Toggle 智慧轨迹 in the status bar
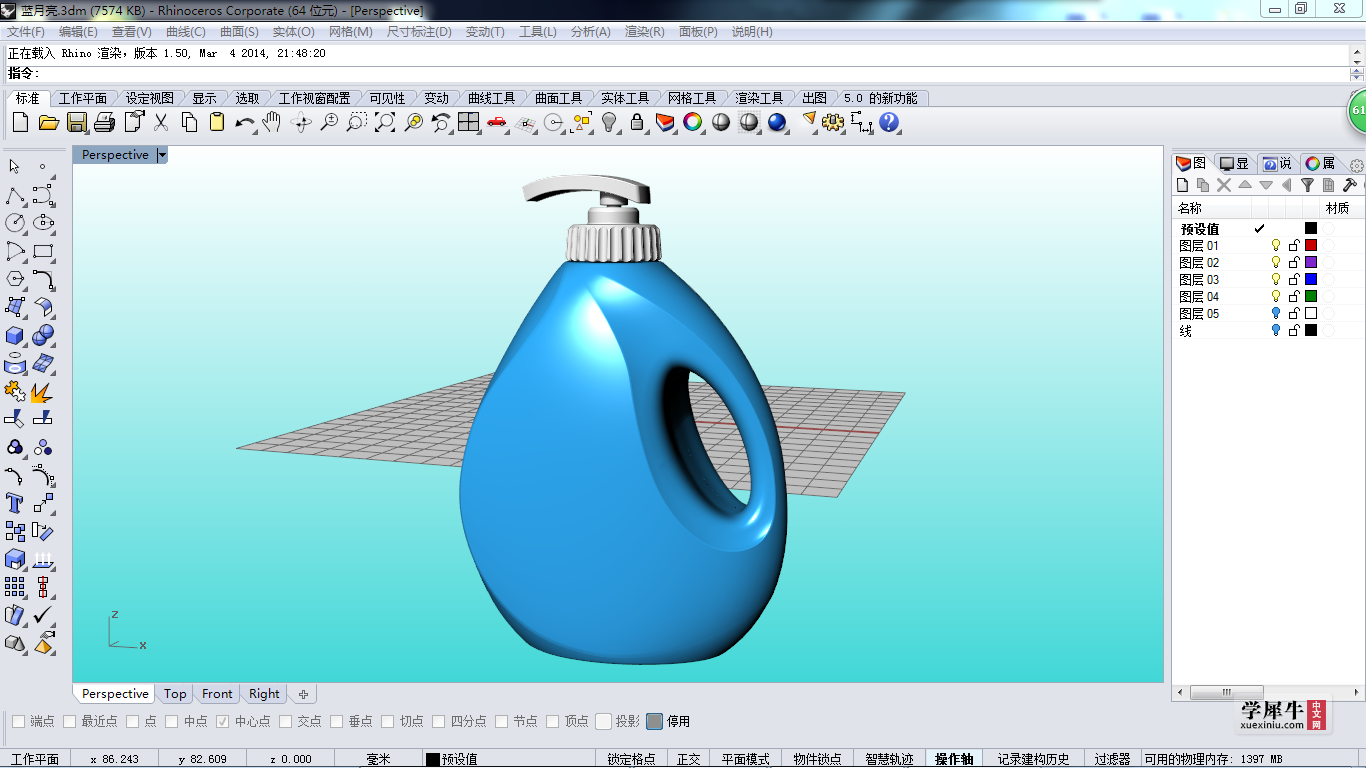Image resolution: width=1366 pixels, height=768 pixels. [889, 759]
